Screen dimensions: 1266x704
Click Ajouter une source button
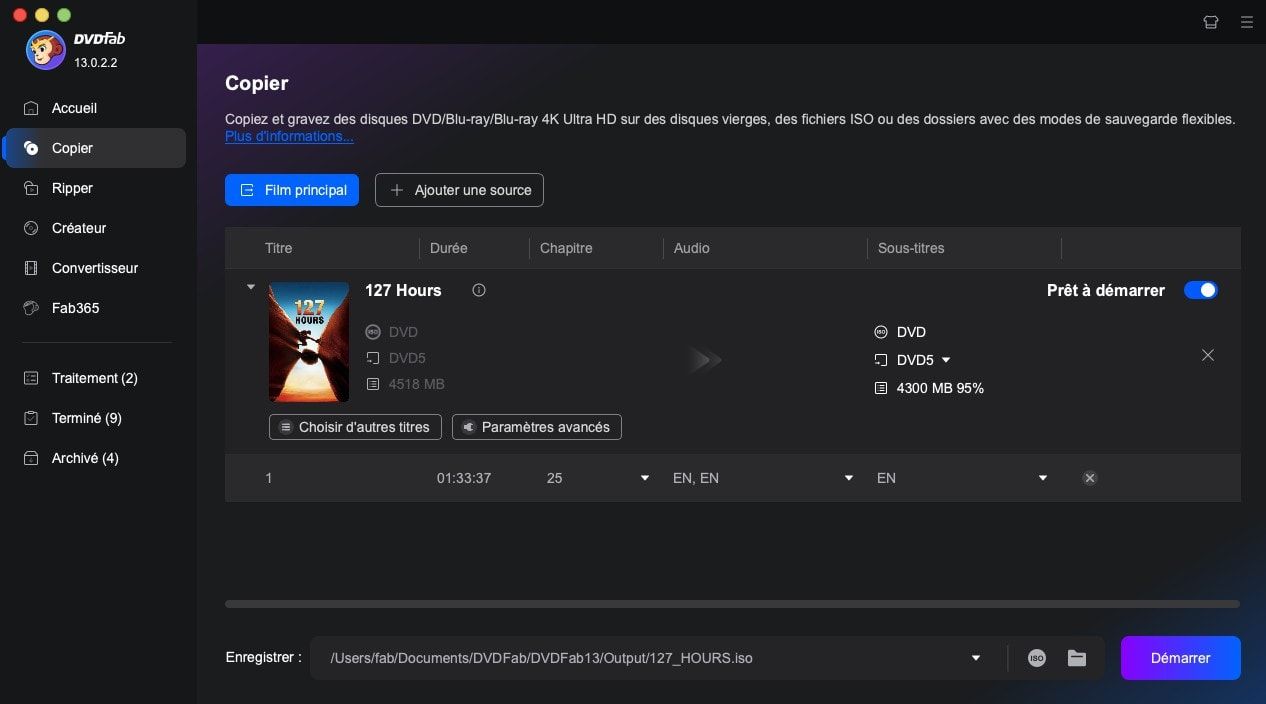pos(459,190)
